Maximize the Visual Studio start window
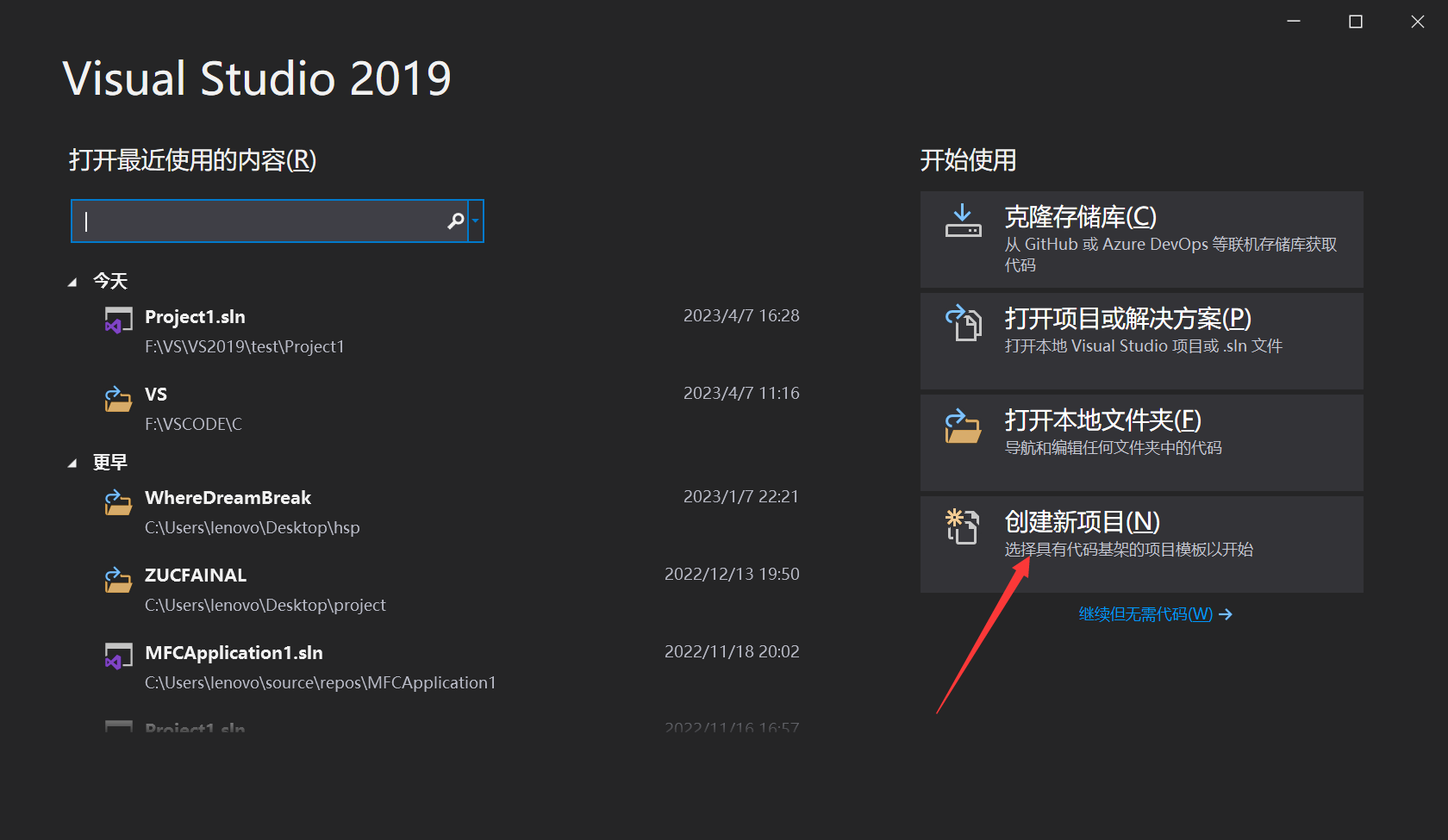This screenshot has height=840, width=1448. click(x=1356, y=22)
